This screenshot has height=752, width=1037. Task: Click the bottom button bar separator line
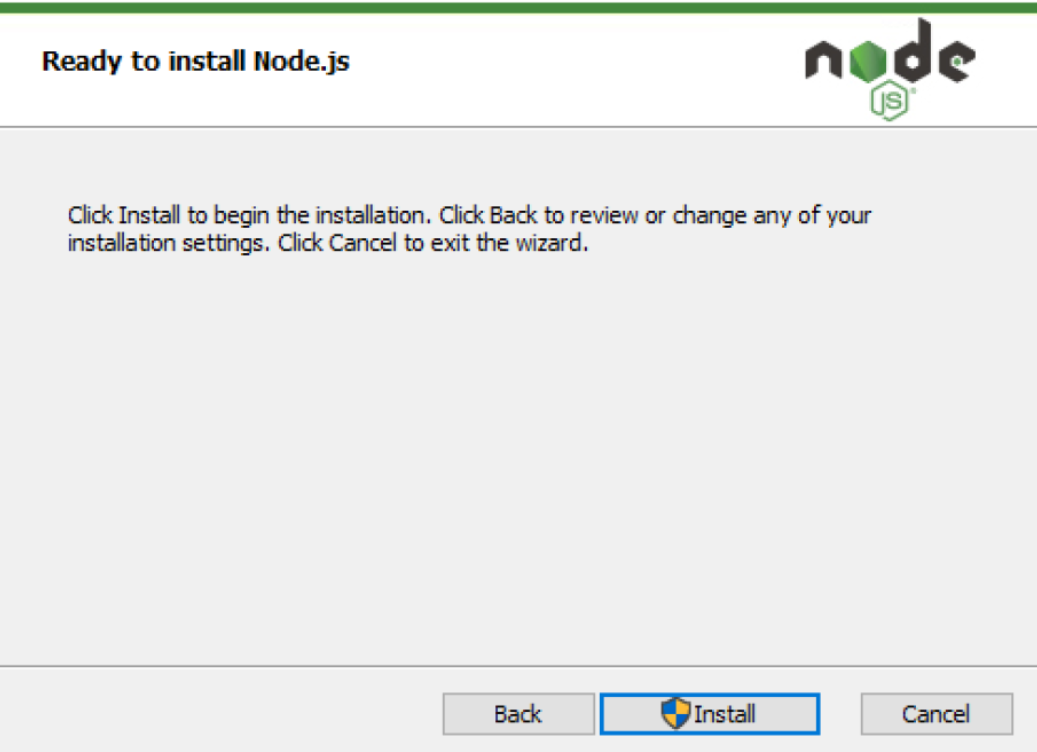point(518,666)
